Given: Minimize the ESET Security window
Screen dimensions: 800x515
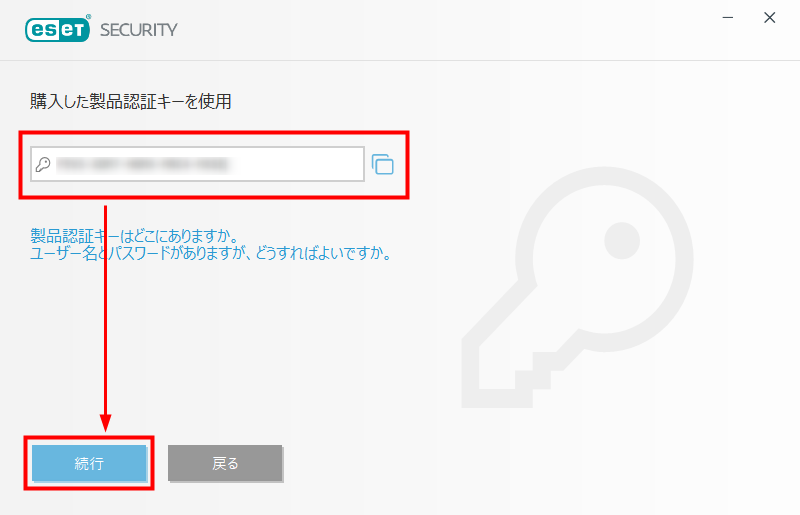Looking at the screenshot, I should pos(728,18).
